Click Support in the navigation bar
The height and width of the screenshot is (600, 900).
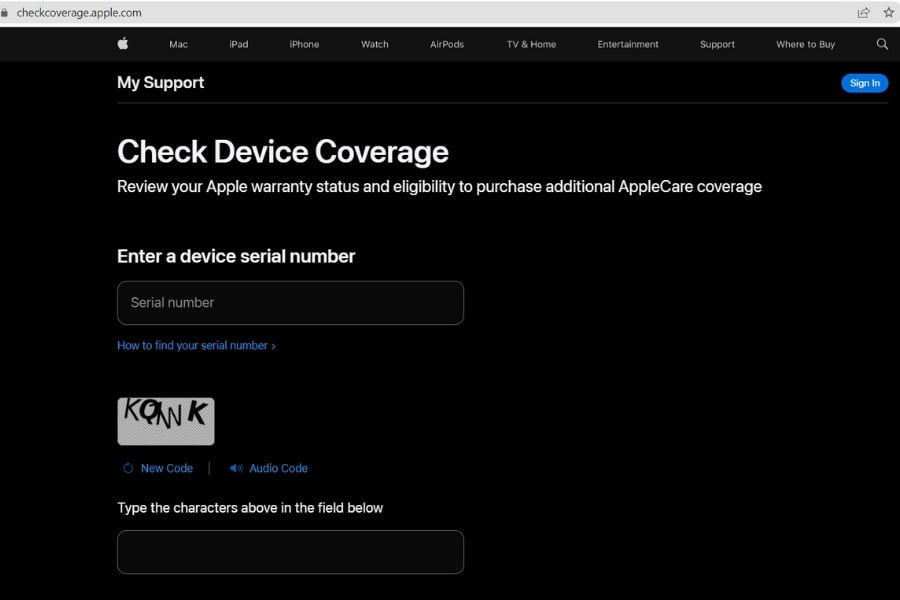click(x=717, y=44)
